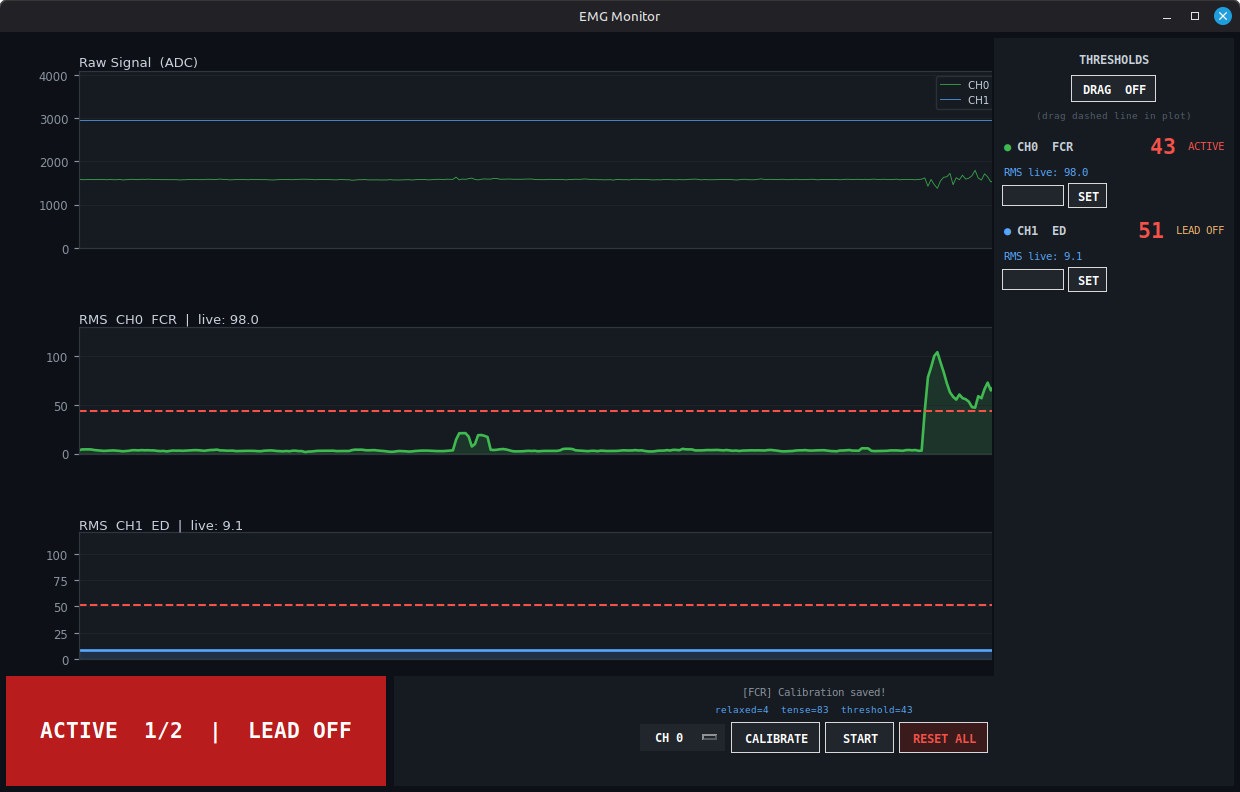Click the 'Raw Signal (ADC)' plot title

pos(138,62)
